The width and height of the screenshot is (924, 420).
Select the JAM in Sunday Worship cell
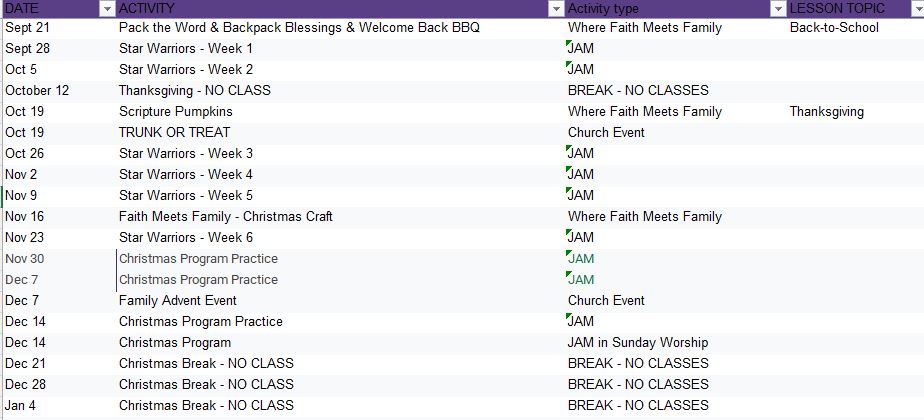pyautogui.click(x=637, y=343)
